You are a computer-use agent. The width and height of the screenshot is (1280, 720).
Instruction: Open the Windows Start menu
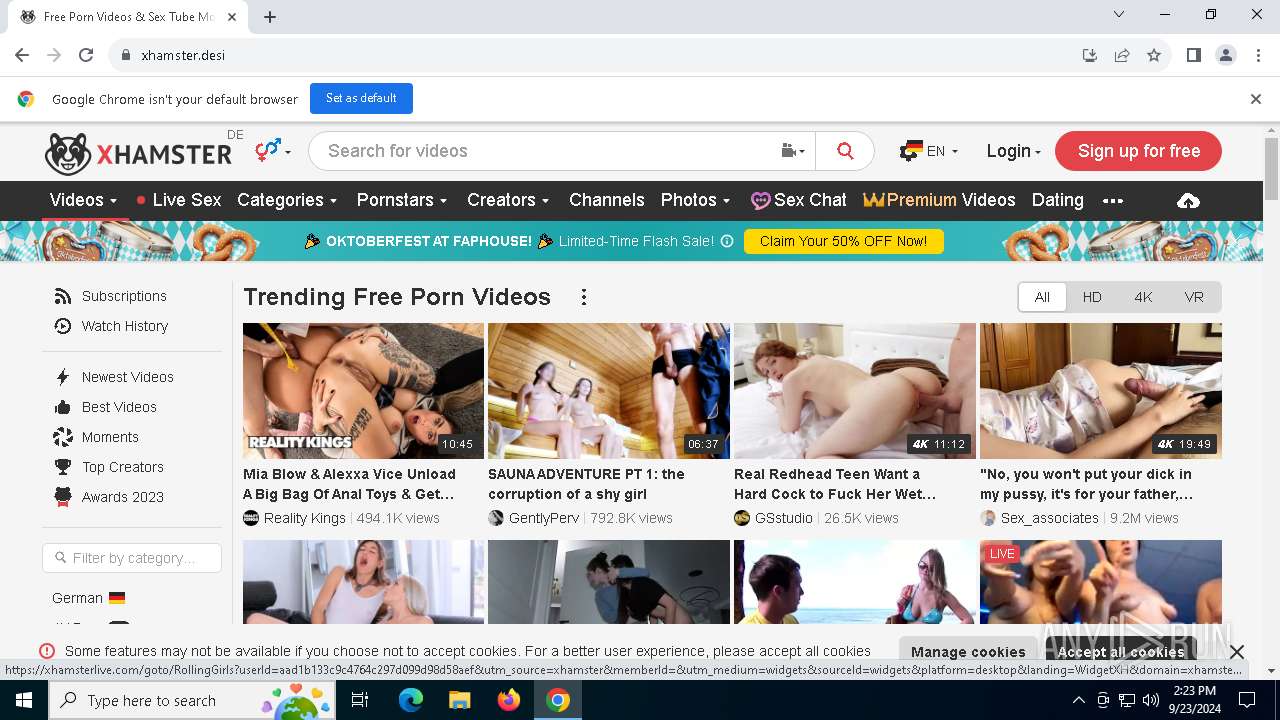(x=24, y=700)
